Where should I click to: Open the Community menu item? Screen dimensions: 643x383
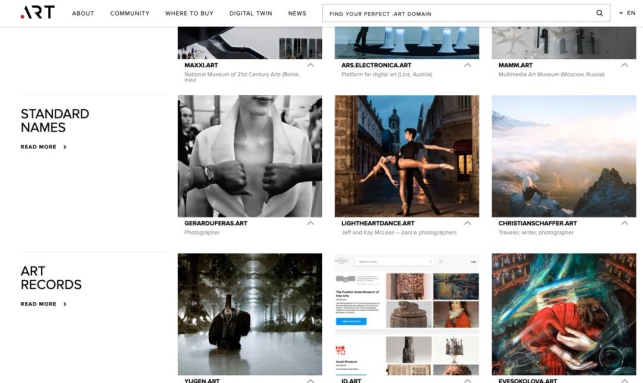[x=130, y=14]
